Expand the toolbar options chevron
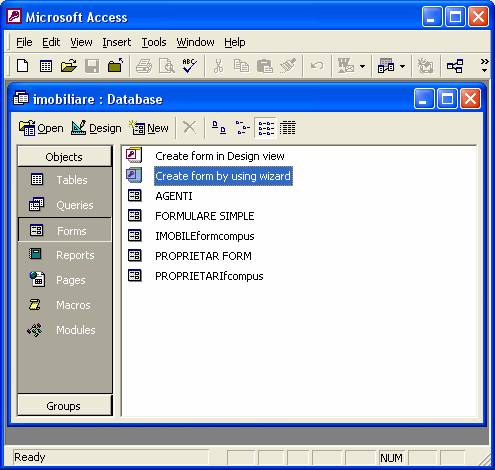The height and width of the screenshot is (470, 495). pos(484,65)
